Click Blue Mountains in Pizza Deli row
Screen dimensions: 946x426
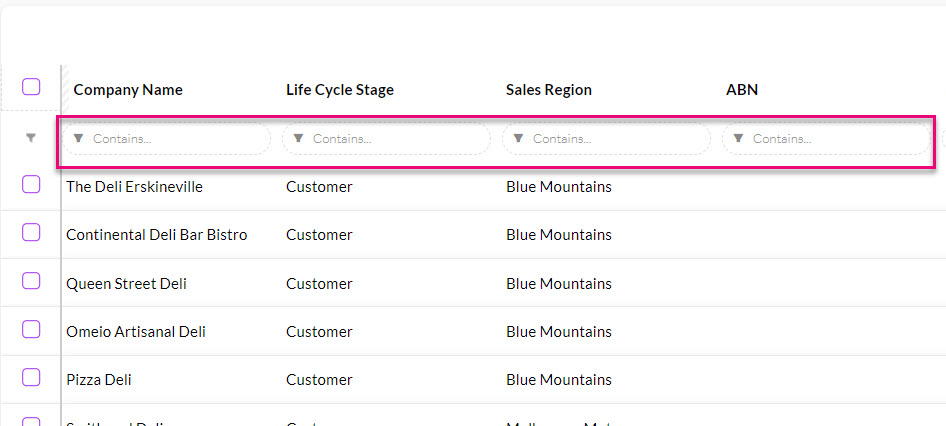click(x=559, y=380)
